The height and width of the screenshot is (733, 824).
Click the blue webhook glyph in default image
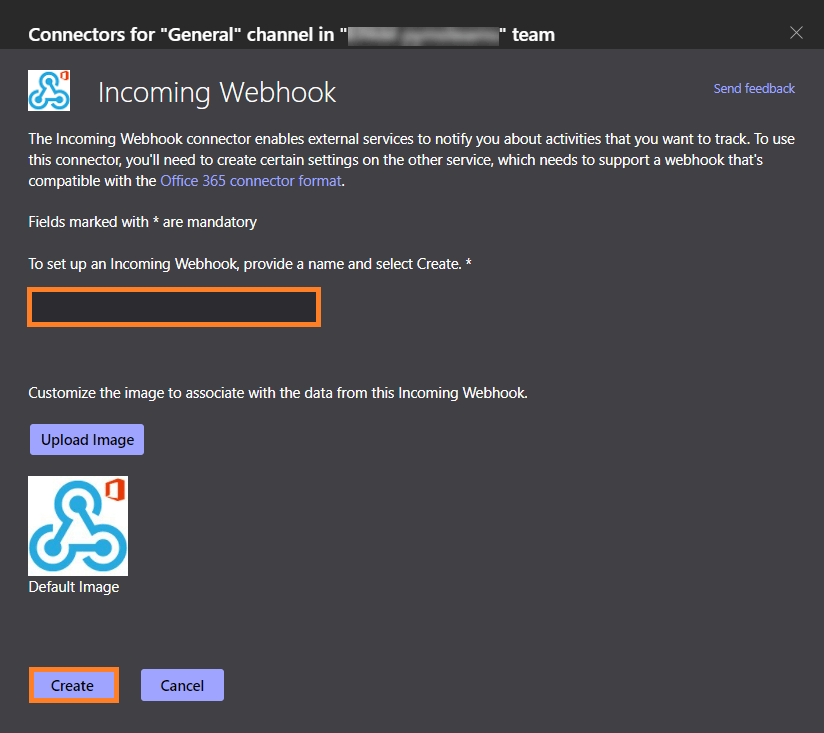coord(70,532)
